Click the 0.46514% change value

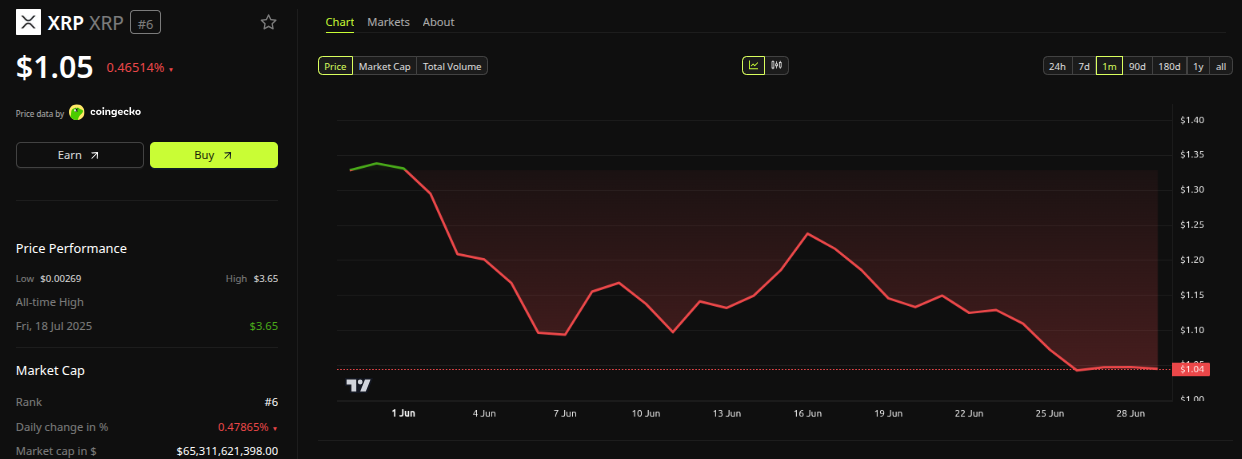click(136, 68)
